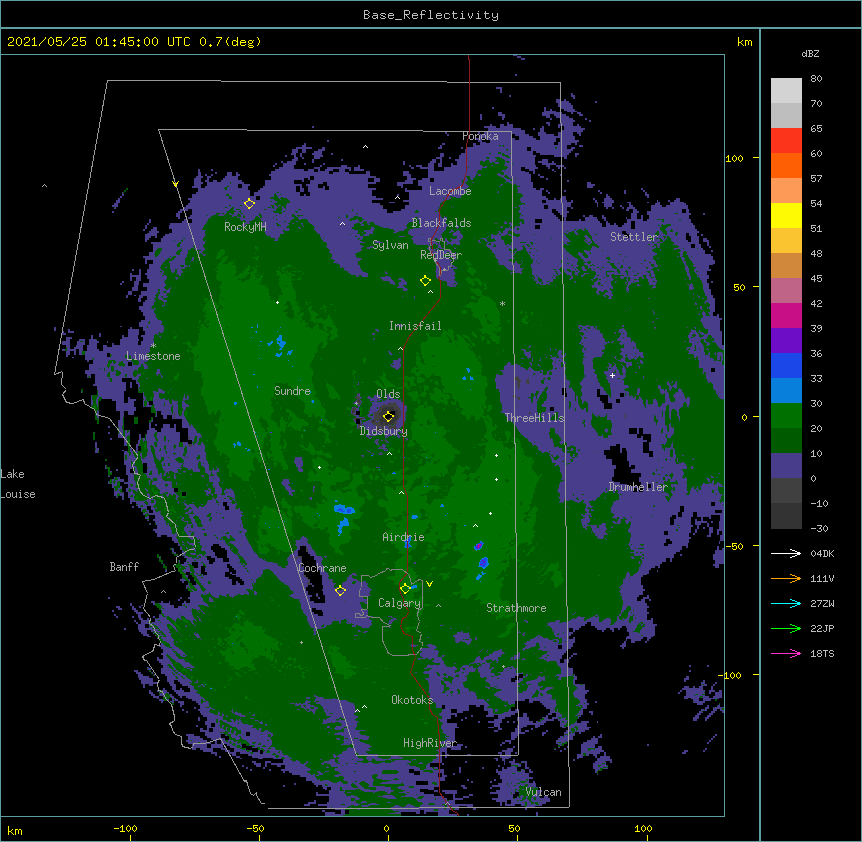
Task: Pick the dark green 10-20 dBZ swatch
Action: click(x=786, y=441)
